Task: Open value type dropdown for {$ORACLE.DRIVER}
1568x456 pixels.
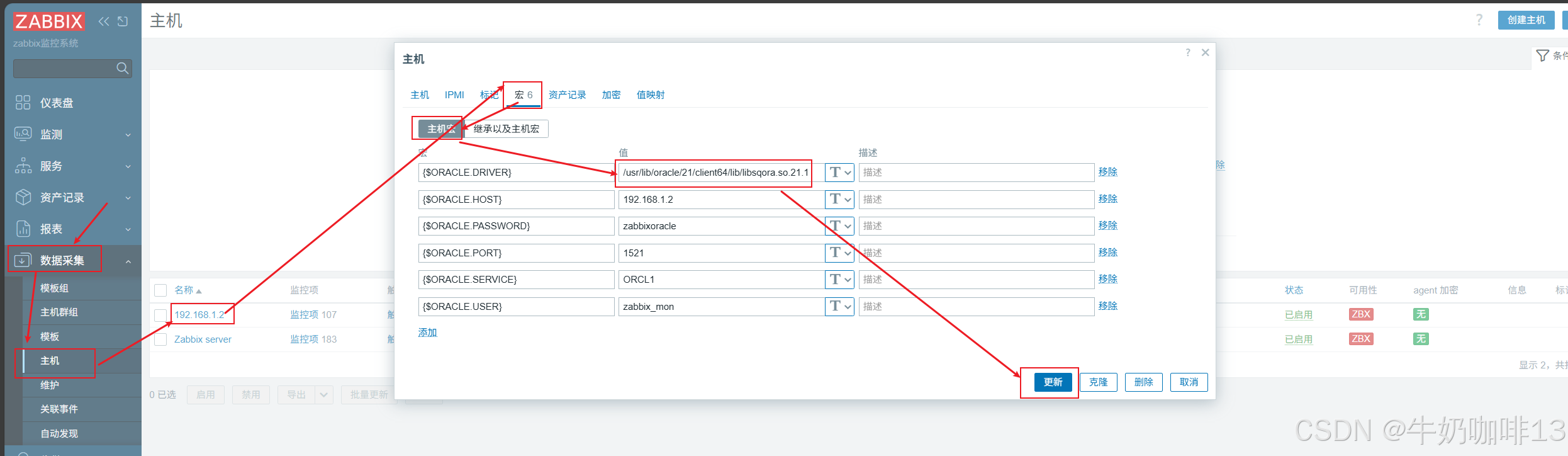Action: [x=839, y=173]
